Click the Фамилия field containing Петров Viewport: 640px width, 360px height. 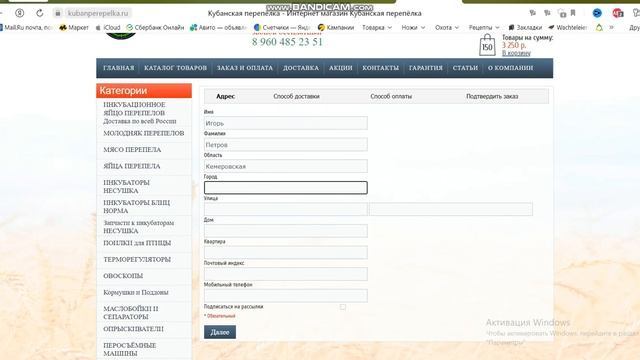point(286,144)
